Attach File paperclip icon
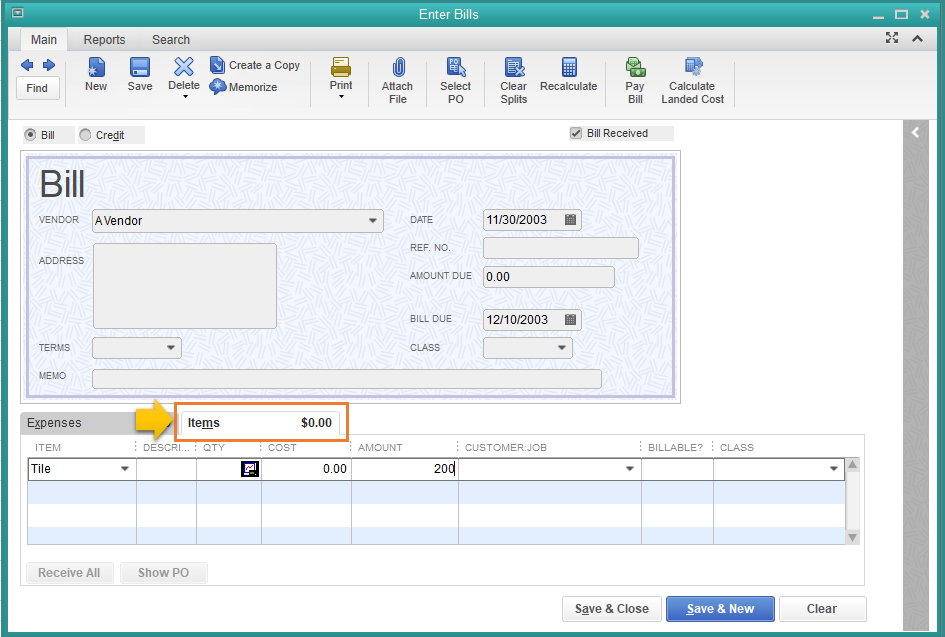 398,67
